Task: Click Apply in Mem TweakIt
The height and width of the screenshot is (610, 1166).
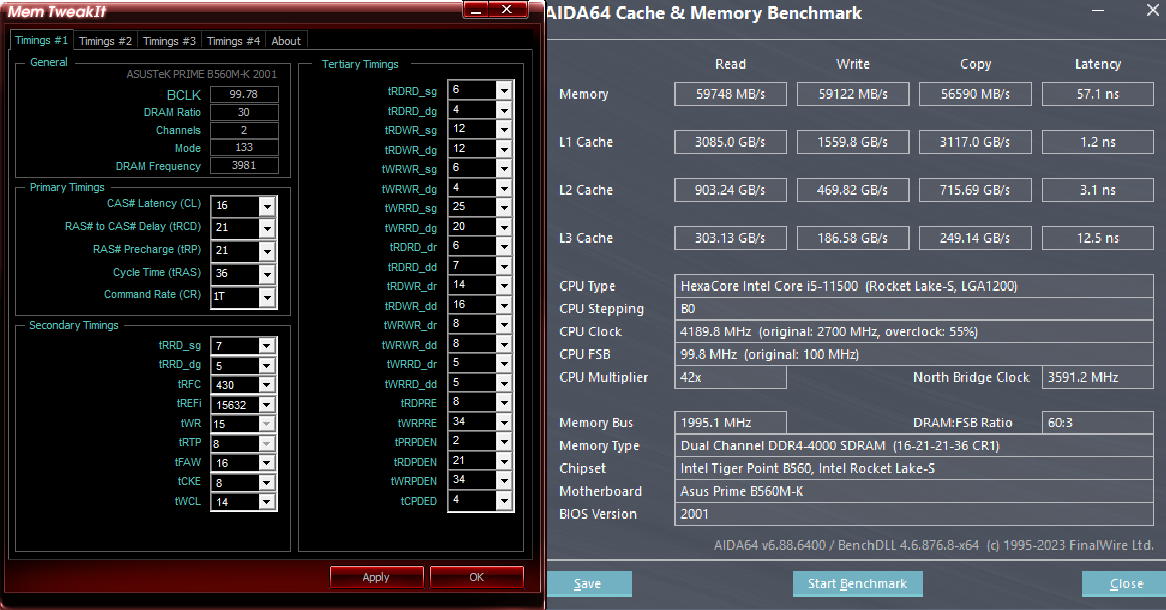Action: [x=376, y=577]
